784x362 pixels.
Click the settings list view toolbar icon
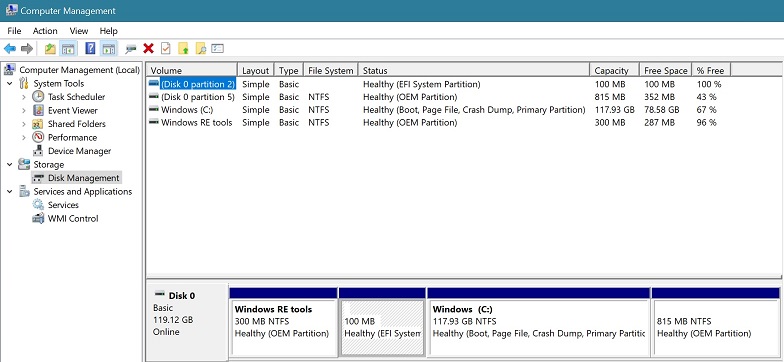coord(218,48)
